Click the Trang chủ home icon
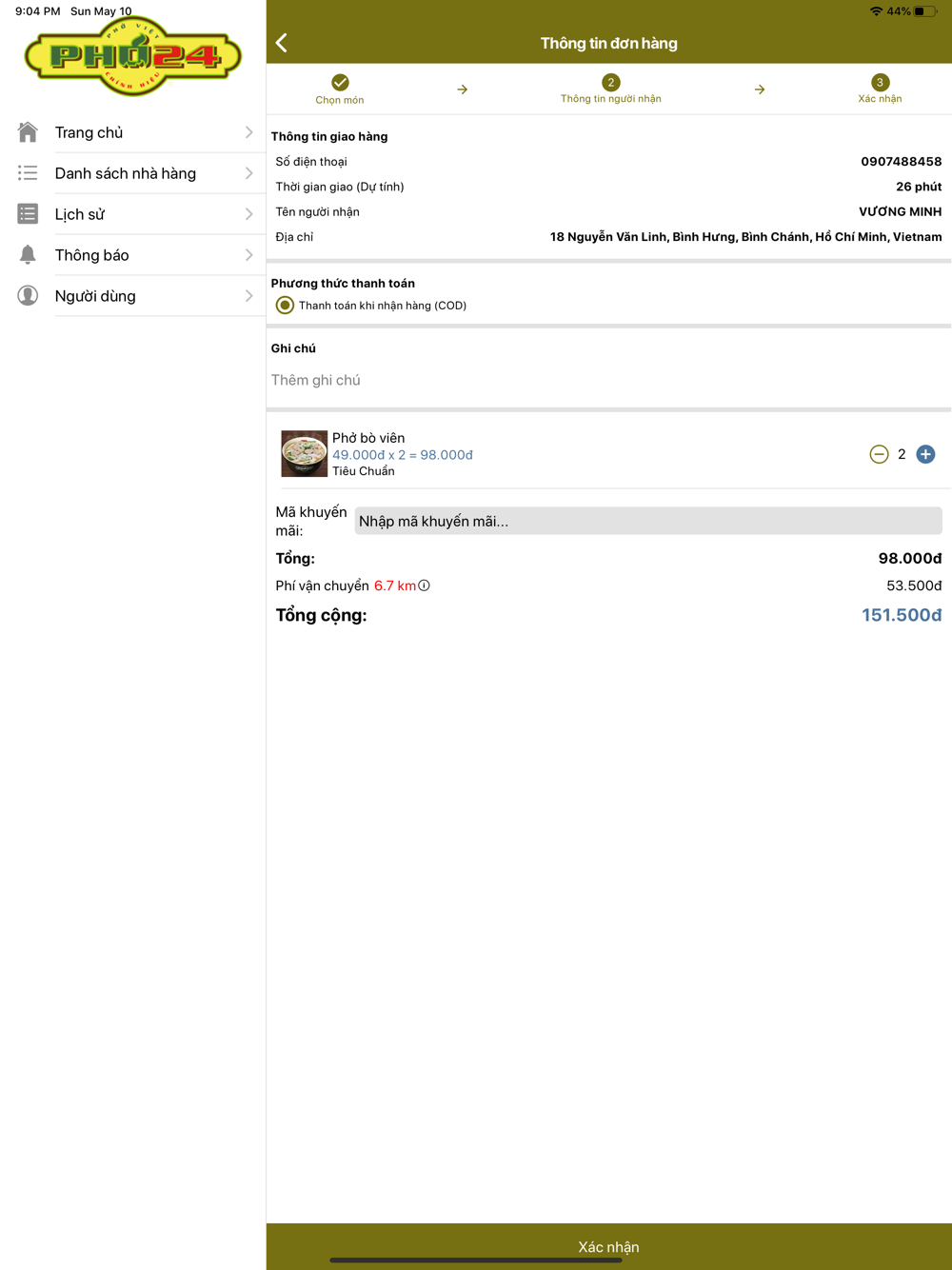 click(28, 132)
